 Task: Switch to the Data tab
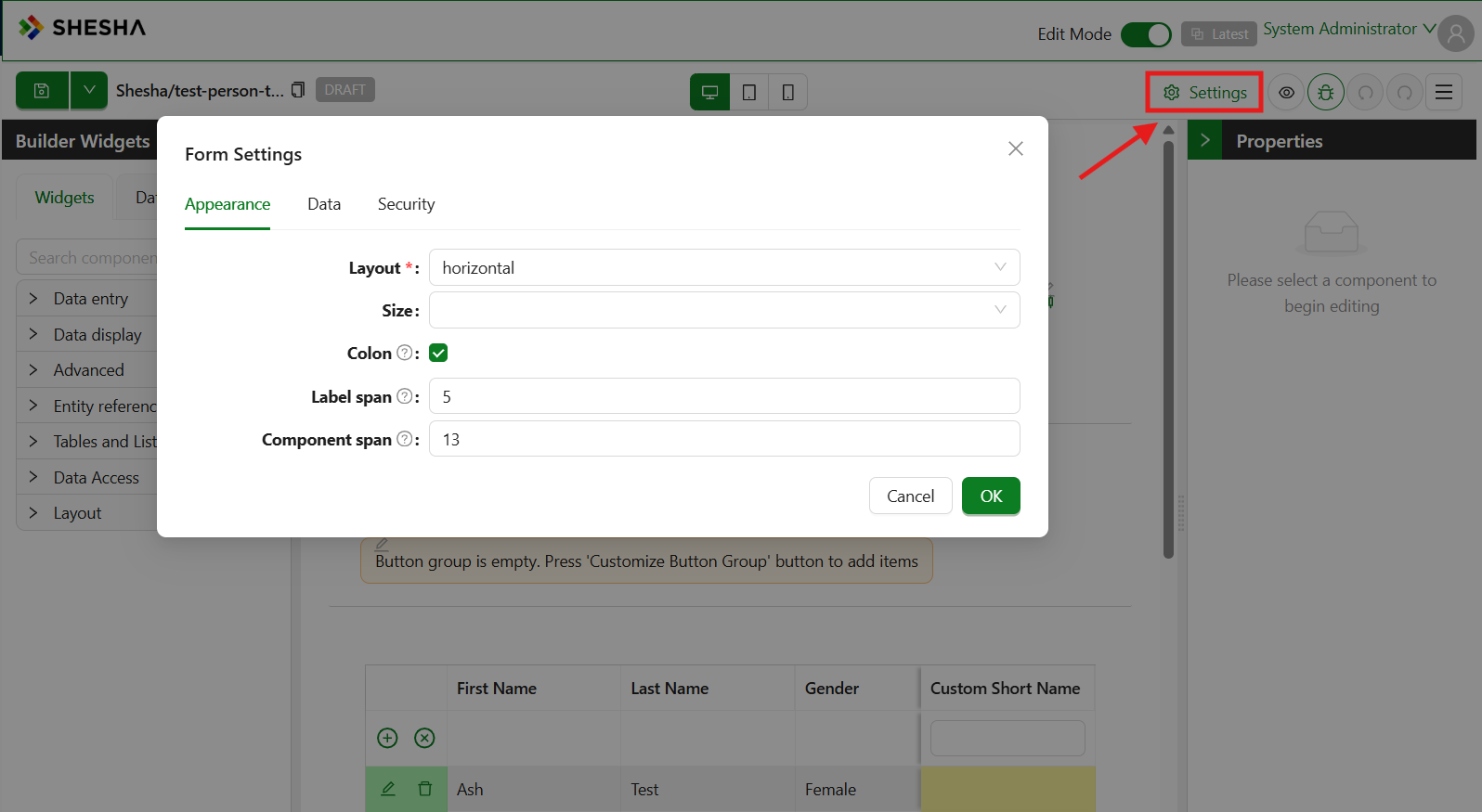(324, 204)
